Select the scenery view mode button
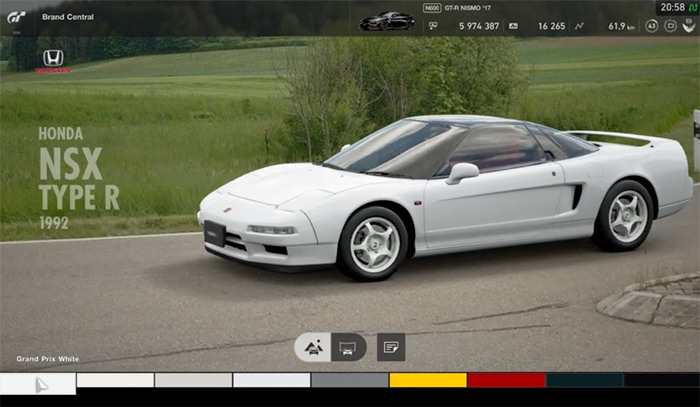 [312, 347]
